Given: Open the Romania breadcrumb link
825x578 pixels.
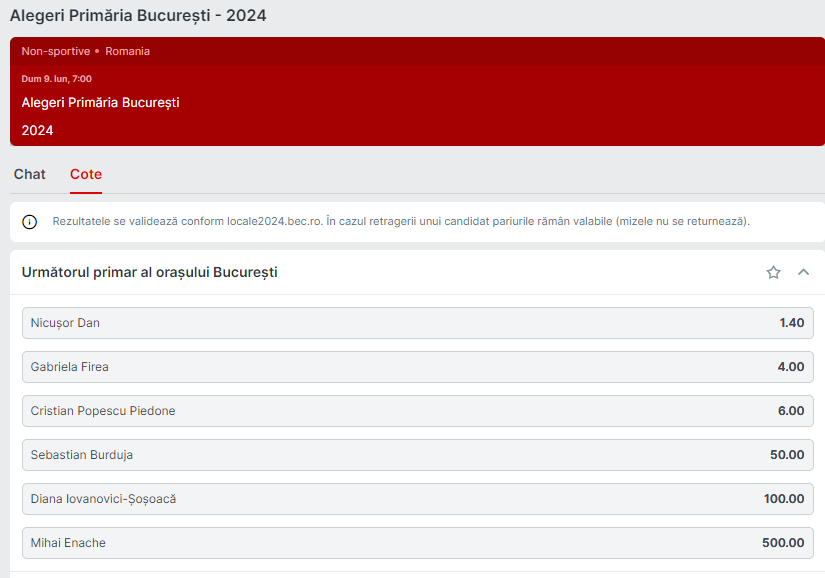Looking at the screenshot, I should click(x=127, y=51).
